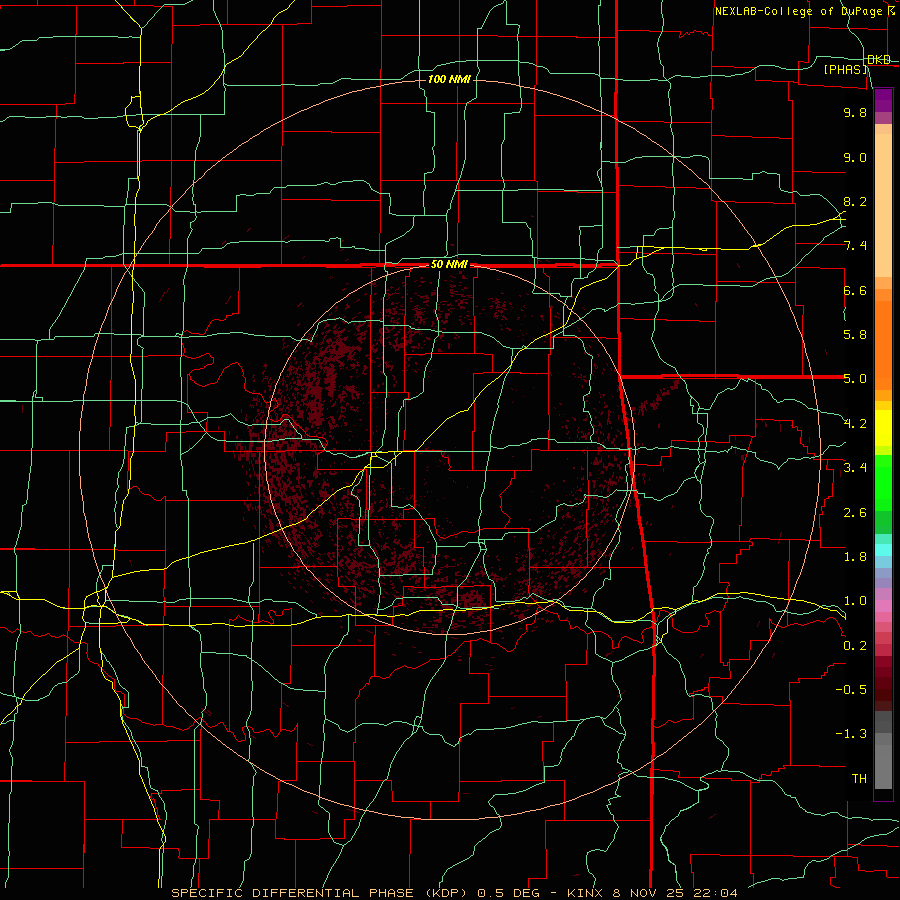Click the 9.8 value on the legend scale

click(x=855, y=112)
